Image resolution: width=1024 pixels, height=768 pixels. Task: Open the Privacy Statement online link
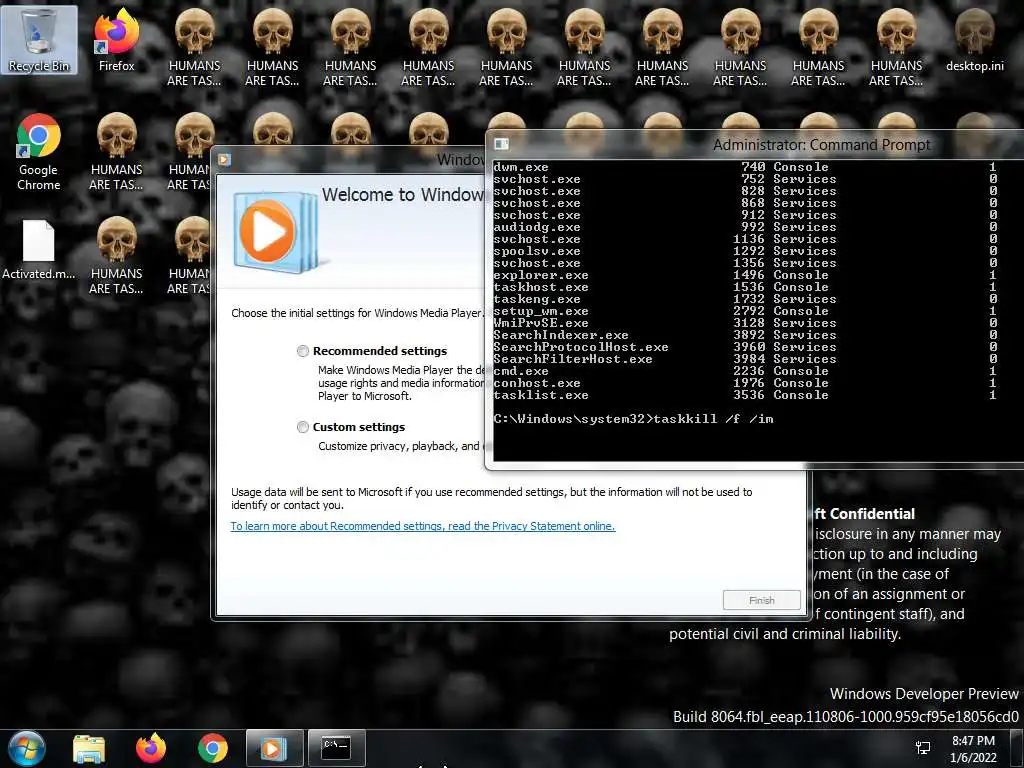point(423,526)
